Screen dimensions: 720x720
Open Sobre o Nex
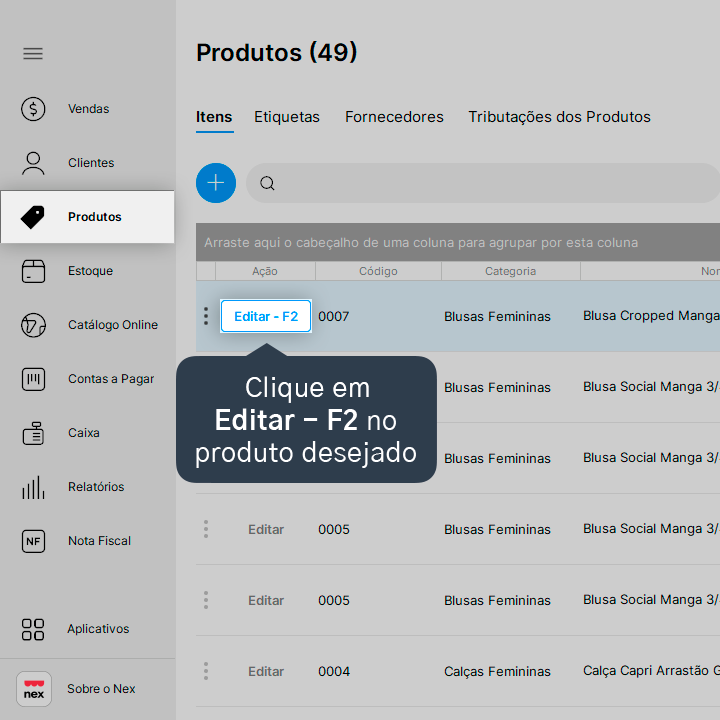[101, 689]
